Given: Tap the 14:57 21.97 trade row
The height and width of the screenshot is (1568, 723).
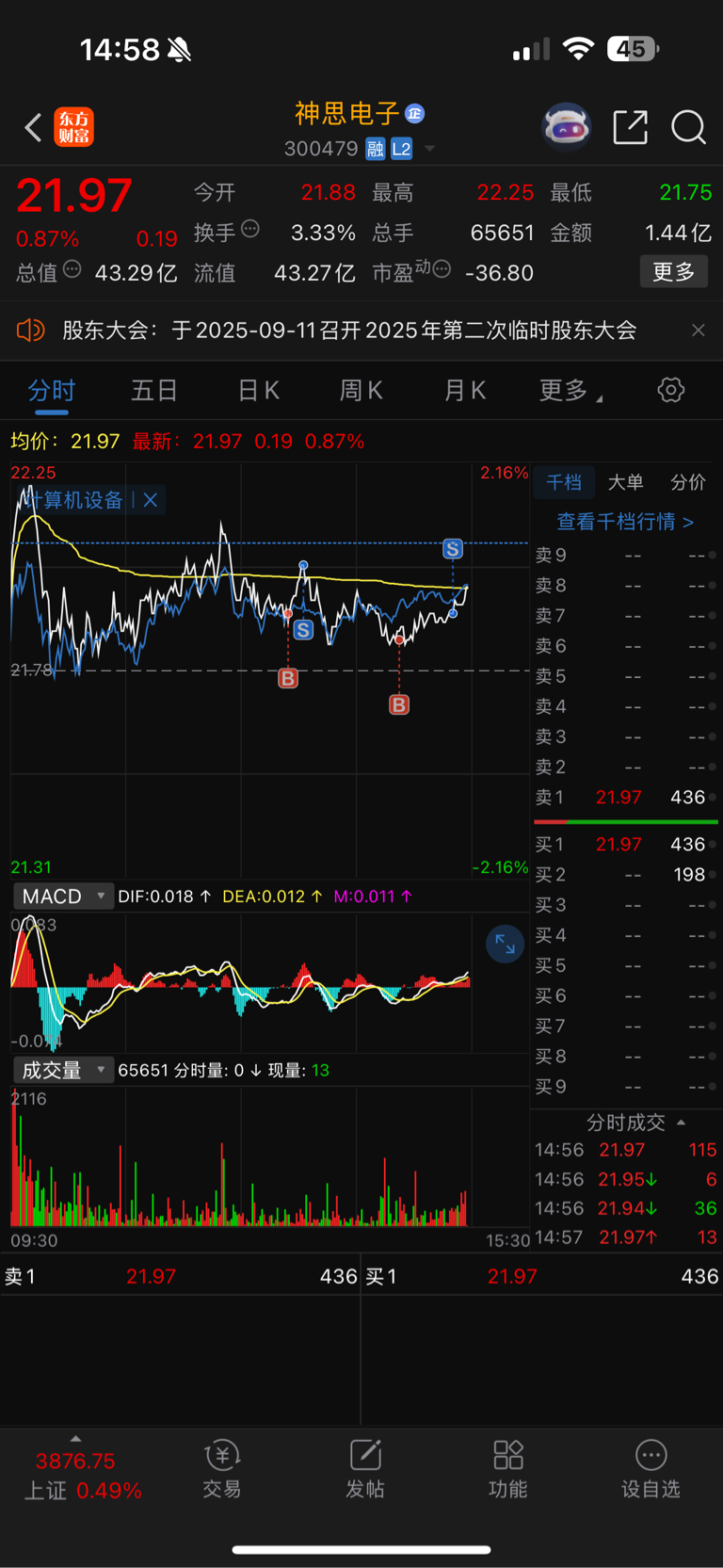Looking at the screenshot, I should [625, 1237].
